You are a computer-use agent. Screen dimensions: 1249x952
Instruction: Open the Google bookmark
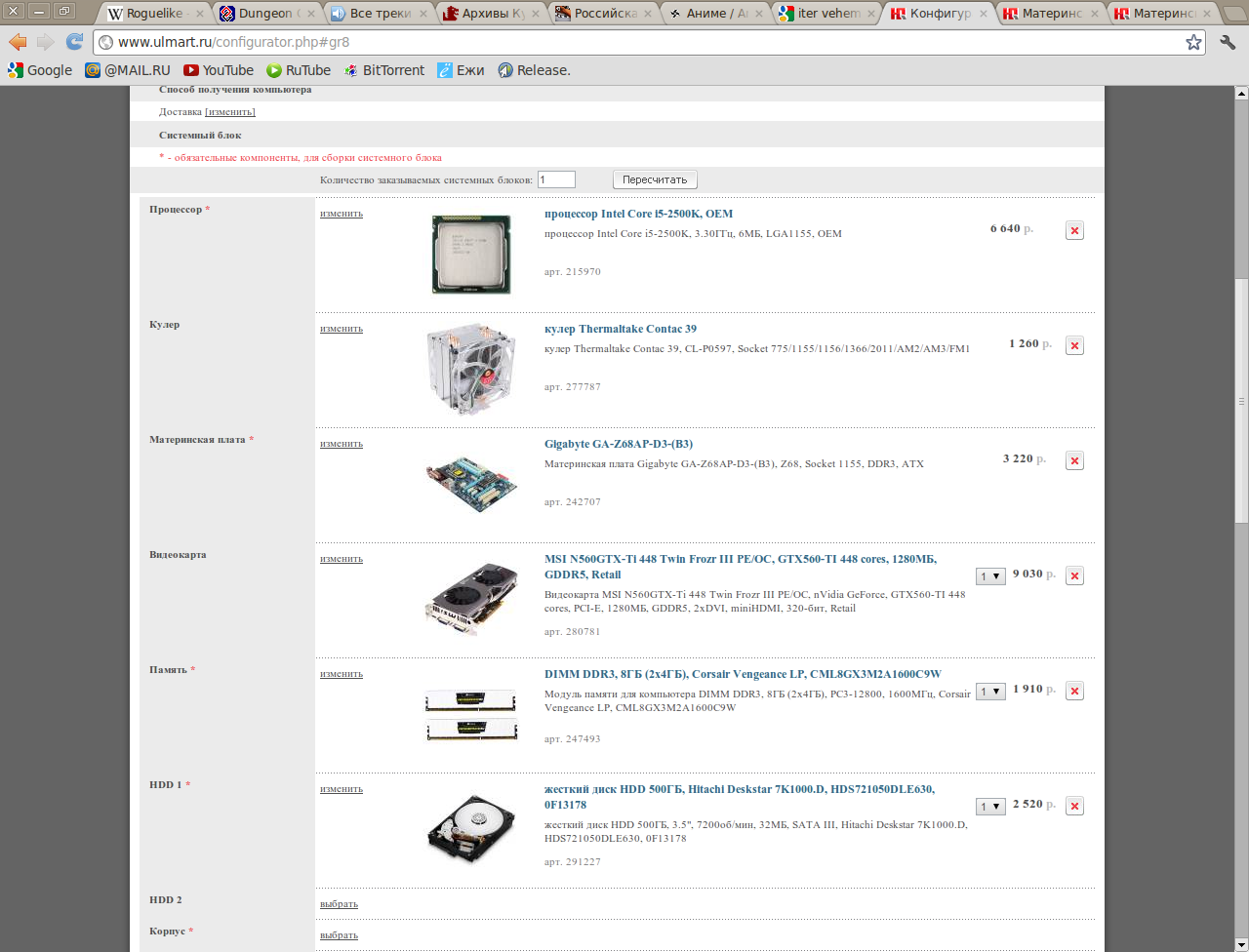click(x=40, y=70)
